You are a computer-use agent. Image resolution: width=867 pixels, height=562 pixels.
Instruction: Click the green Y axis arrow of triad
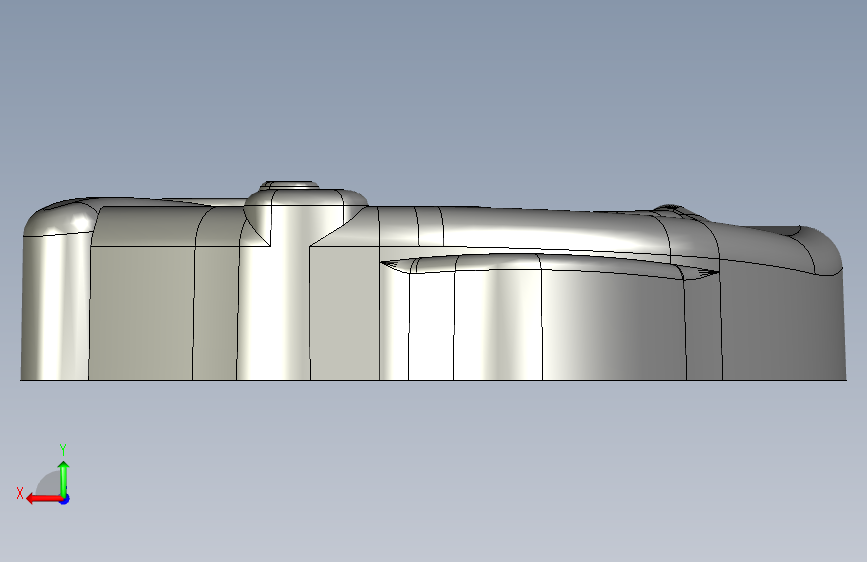coord(64,479)
